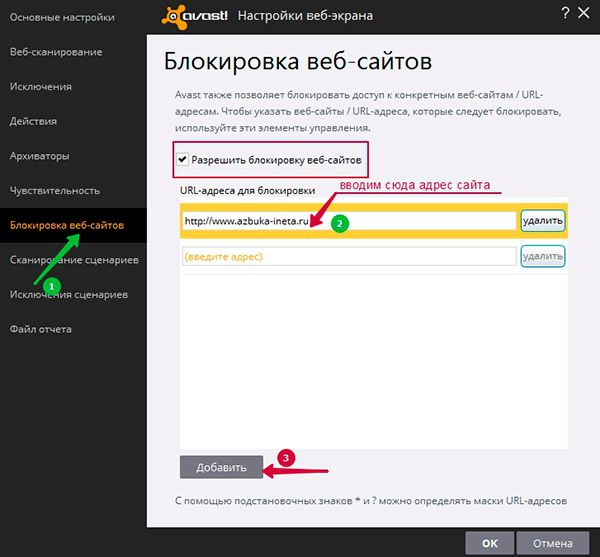Click the "Настройки веб-экрана" window title
Screen dimensions: 600x557
pos(305,16)
